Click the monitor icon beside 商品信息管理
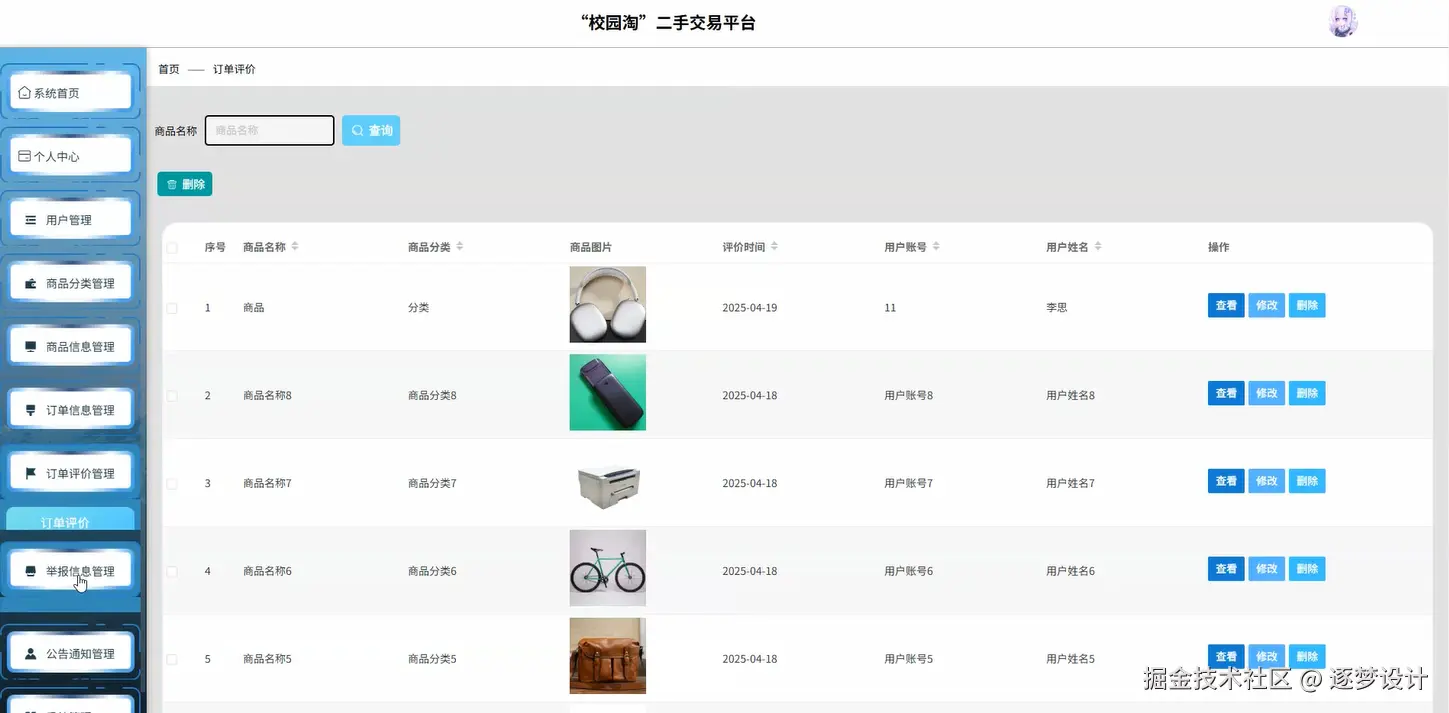The height and width of the screenshot is (713, 1449). coord(30,347)
